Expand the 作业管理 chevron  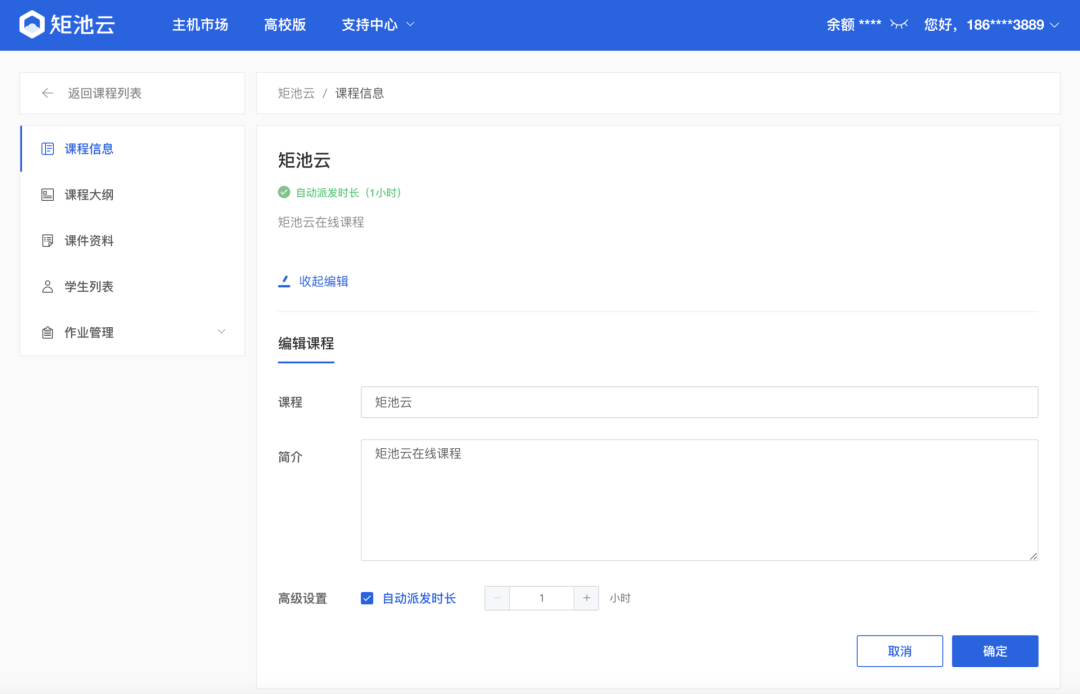pos(221,332)
